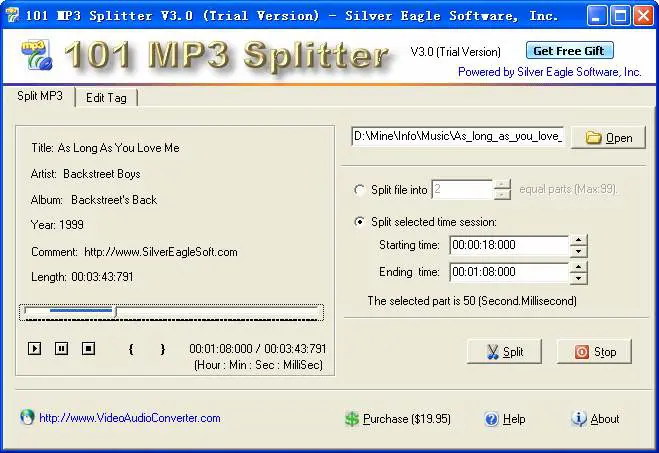Pause playback with the pause button

click(x=61, y=348)
